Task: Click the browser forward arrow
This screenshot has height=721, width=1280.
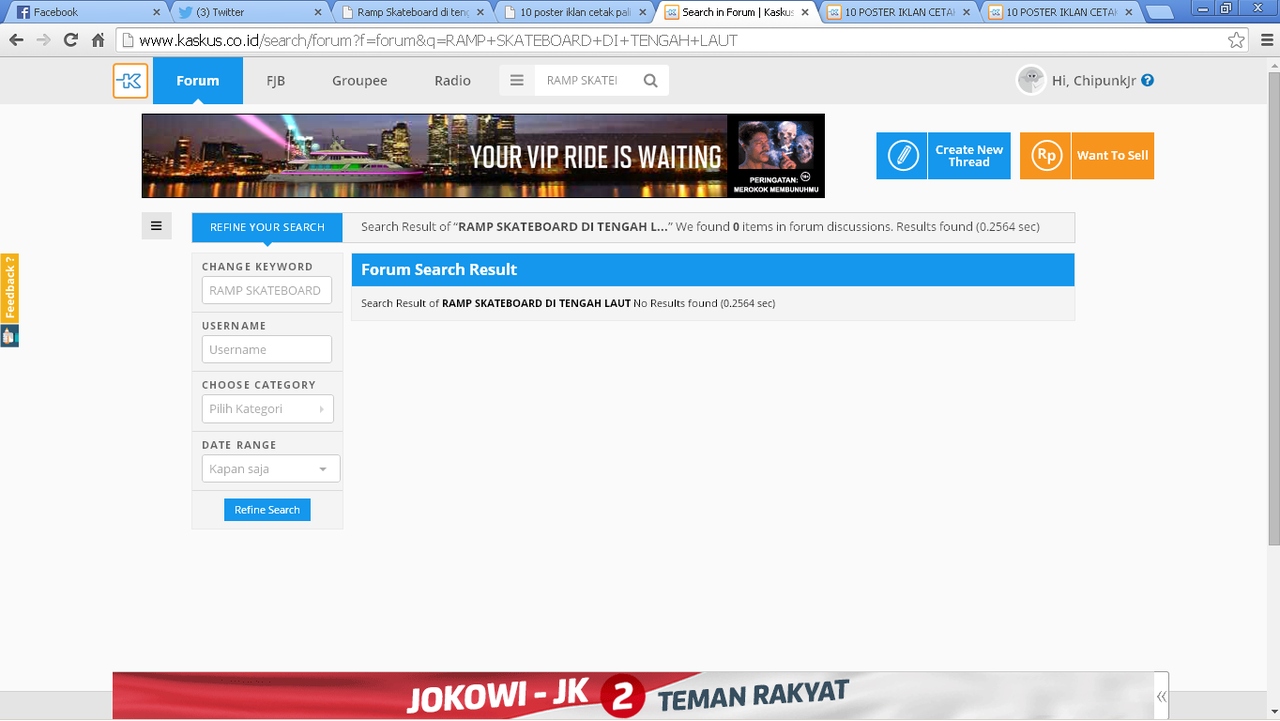Action: coord(43,40)
